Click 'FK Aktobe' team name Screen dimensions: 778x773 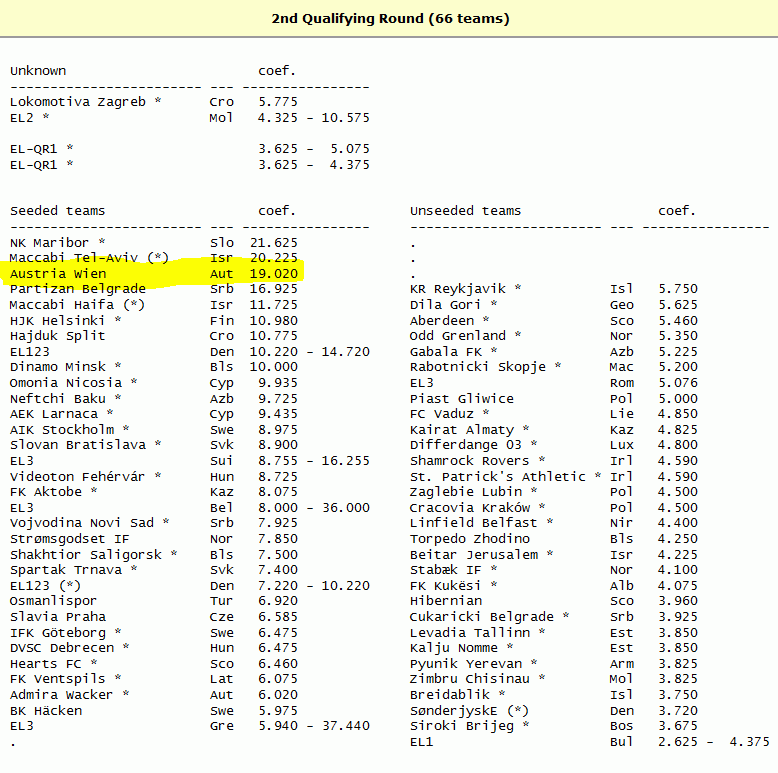[x=46, y=492]
